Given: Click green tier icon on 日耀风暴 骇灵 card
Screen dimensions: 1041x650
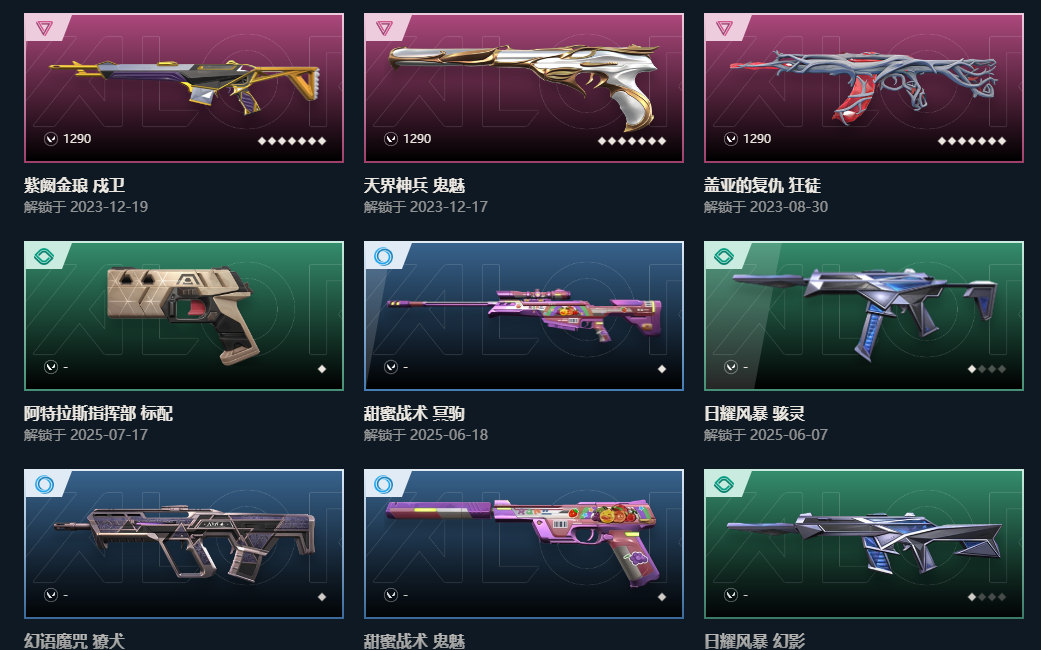Looking at the screenshot, I should pos(724,256).
